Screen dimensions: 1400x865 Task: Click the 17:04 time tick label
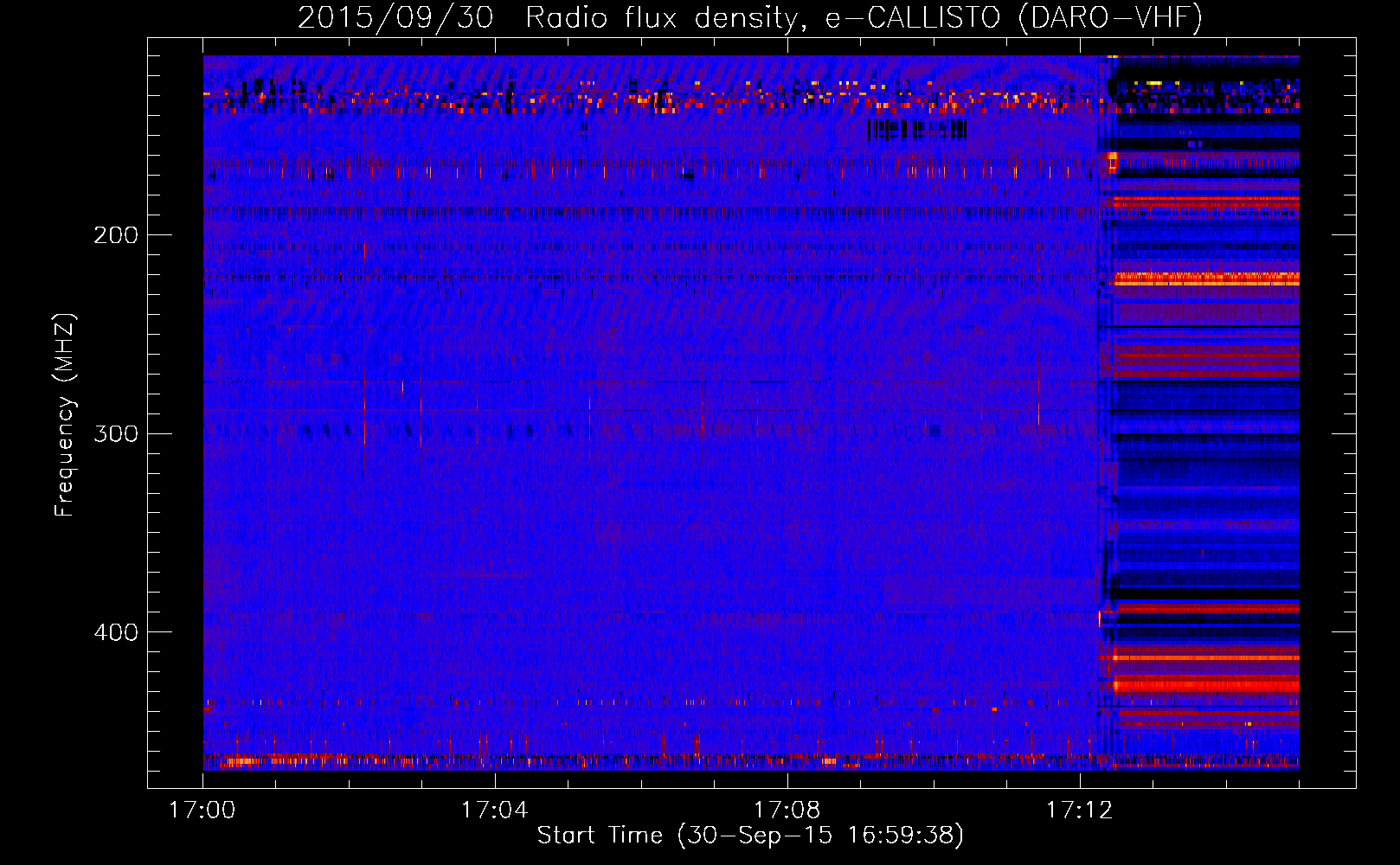click(494, 811)
